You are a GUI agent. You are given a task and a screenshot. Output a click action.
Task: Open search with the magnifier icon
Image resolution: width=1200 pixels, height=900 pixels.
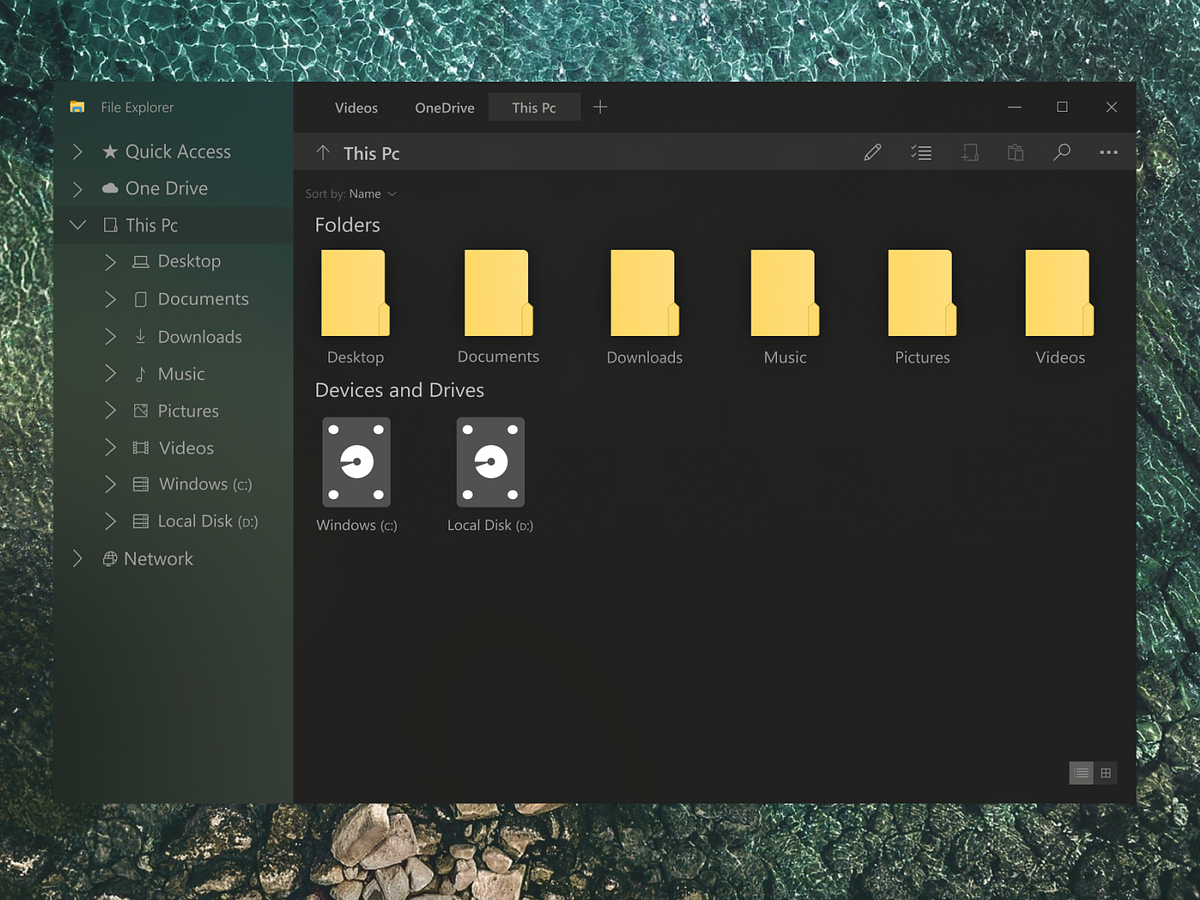pos(1061,151)
